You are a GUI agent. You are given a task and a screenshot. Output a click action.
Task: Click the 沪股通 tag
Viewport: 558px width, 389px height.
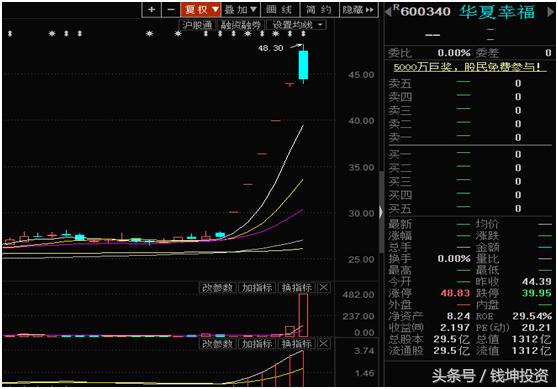point(197,25)
